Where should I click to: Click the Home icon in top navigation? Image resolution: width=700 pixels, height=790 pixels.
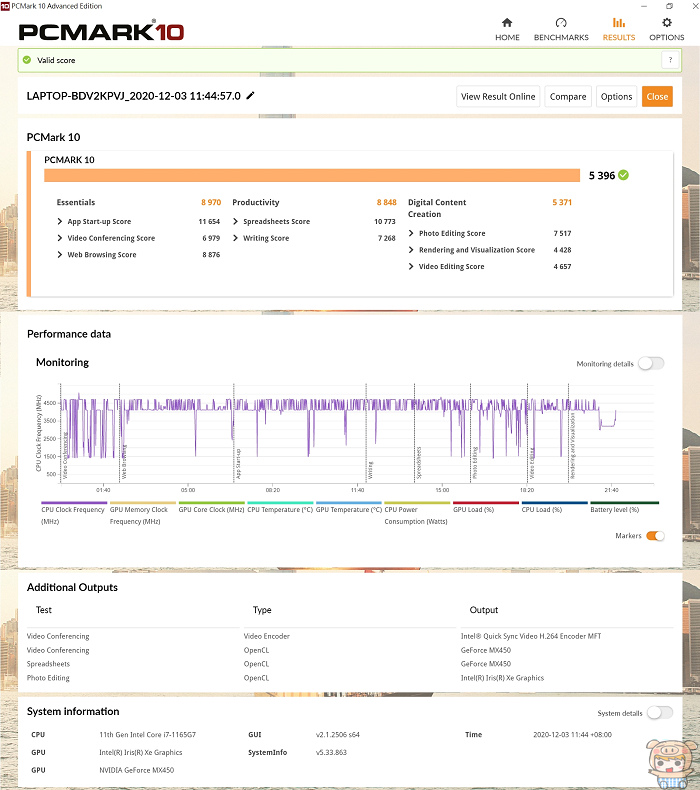coord(507,23)
